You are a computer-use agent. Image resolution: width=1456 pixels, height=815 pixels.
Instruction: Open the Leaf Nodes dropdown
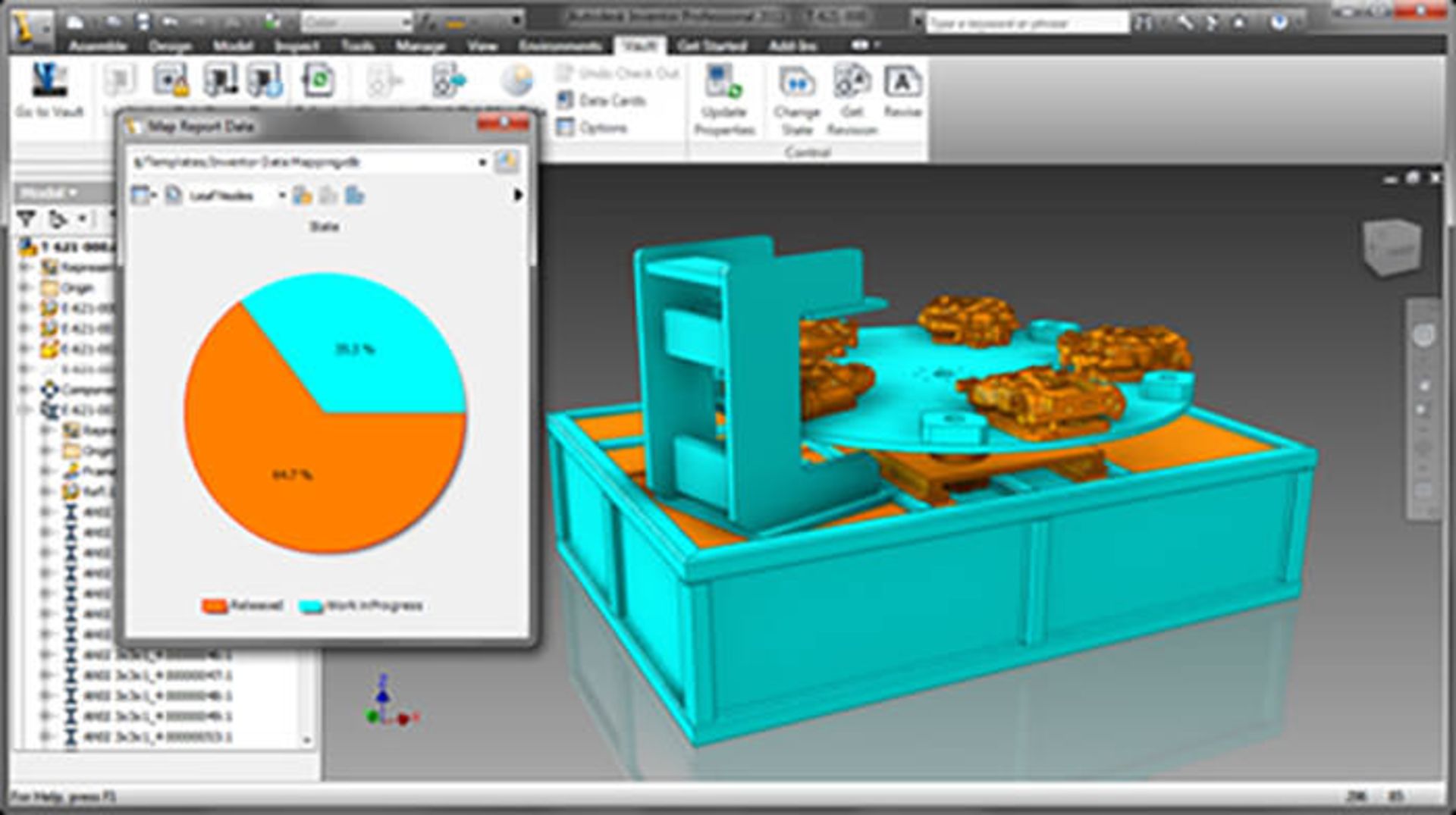pos(281,196)
